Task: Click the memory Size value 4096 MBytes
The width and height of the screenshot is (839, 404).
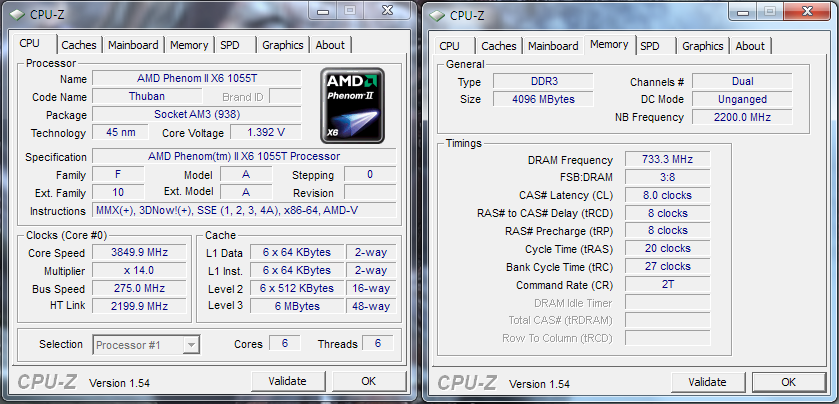Action: pos(543,99)
